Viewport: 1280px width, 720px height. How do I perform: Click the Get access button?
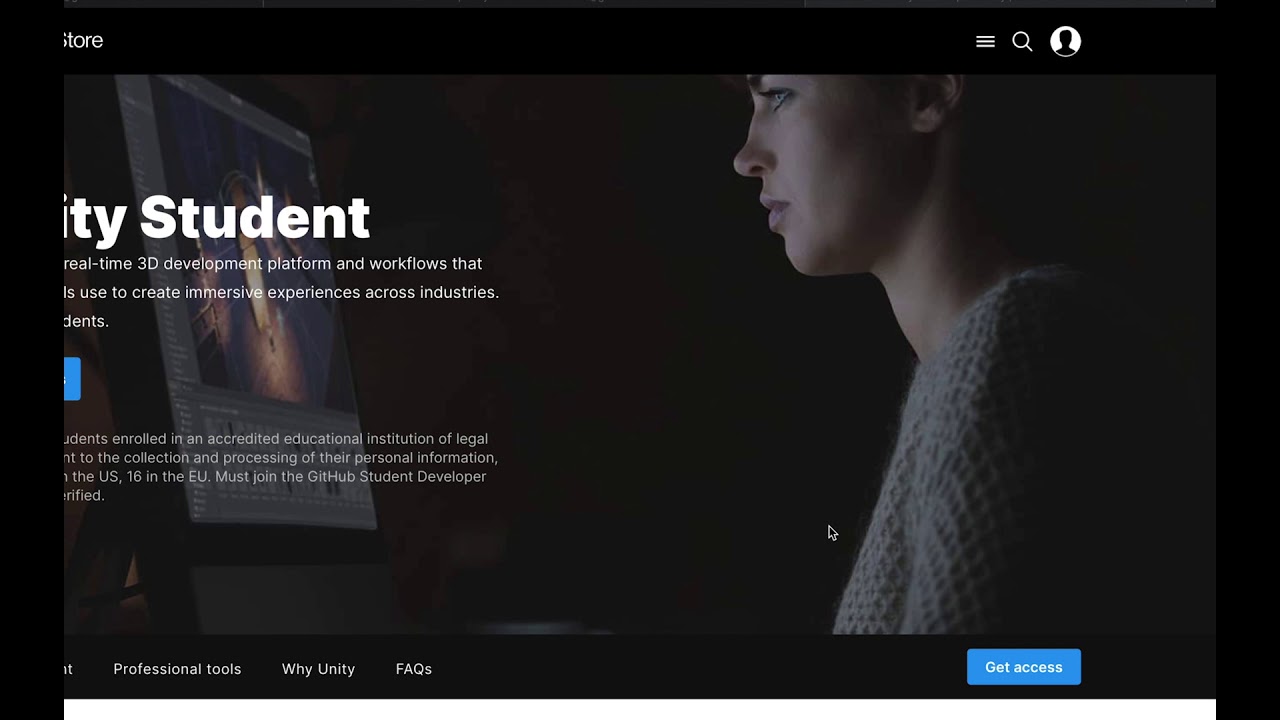point(1024,667)
